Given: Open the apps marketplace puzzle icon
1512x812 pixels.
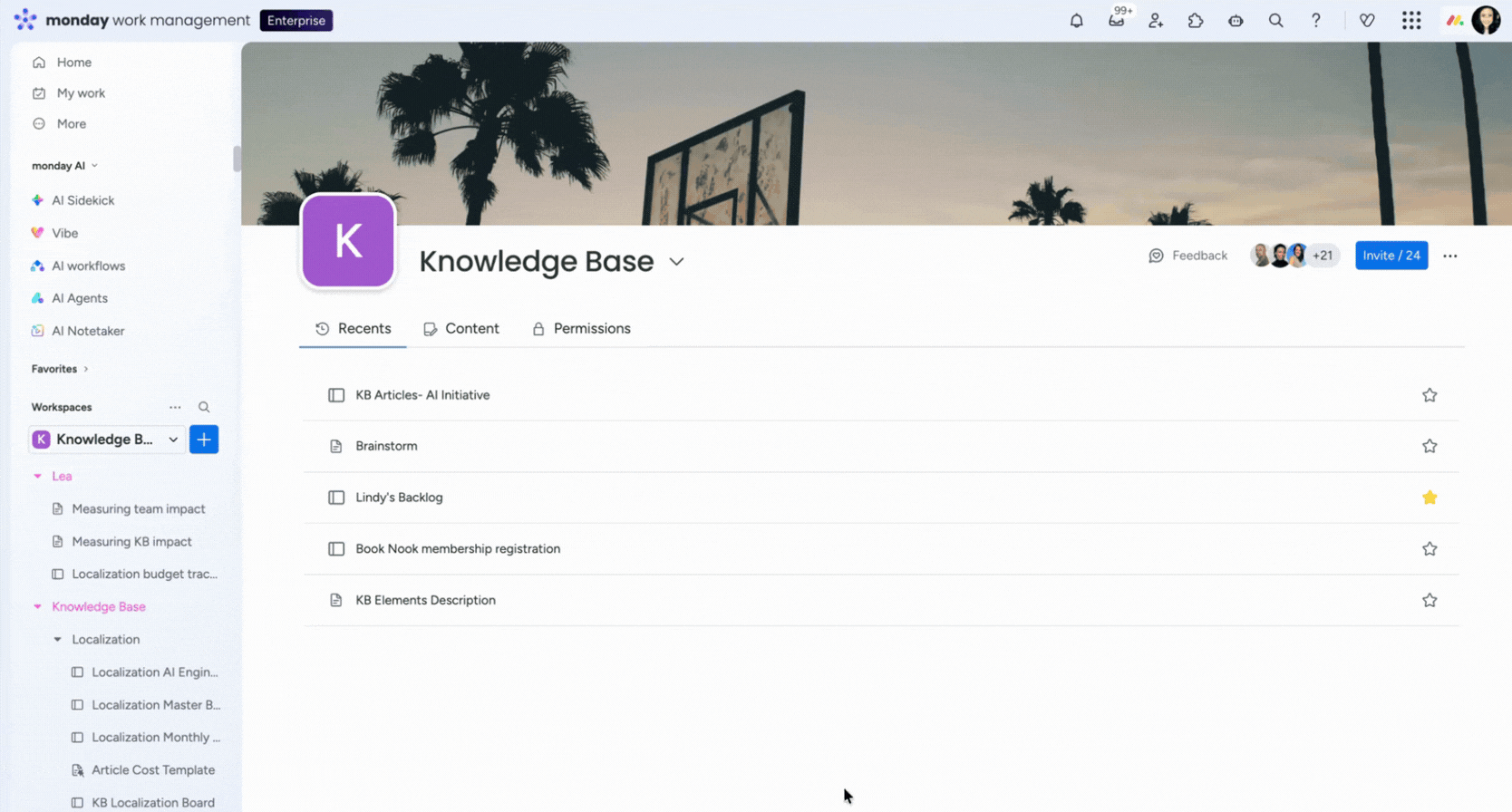Looking at the screenshot, I should pyautogui.click(x=1196, y=21).
